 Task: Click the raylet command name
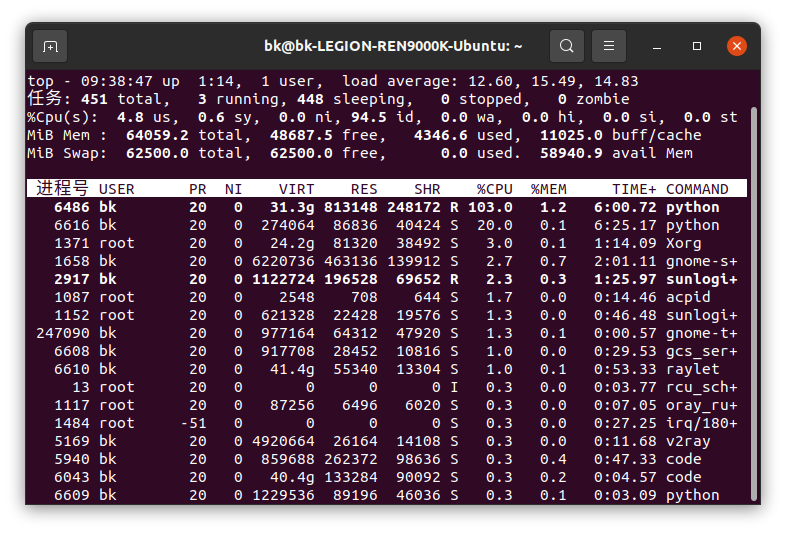point(692,370)
